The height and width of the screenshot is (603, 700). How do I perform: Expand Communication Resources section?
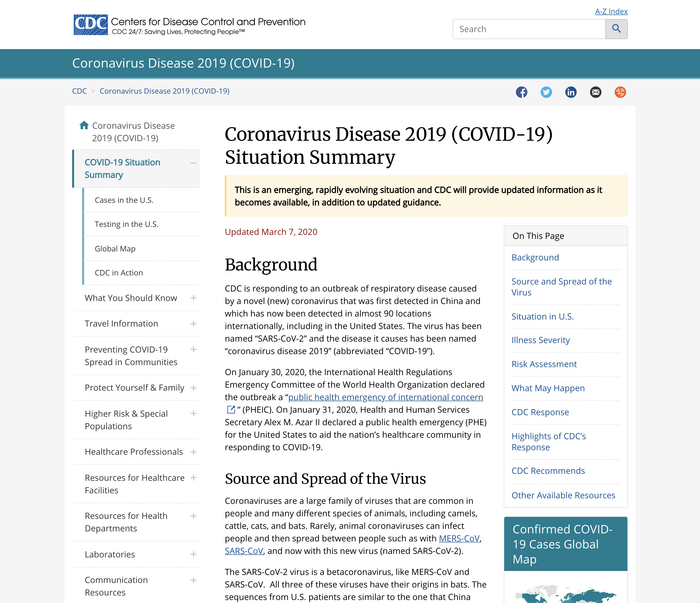(x=193, y=580)
